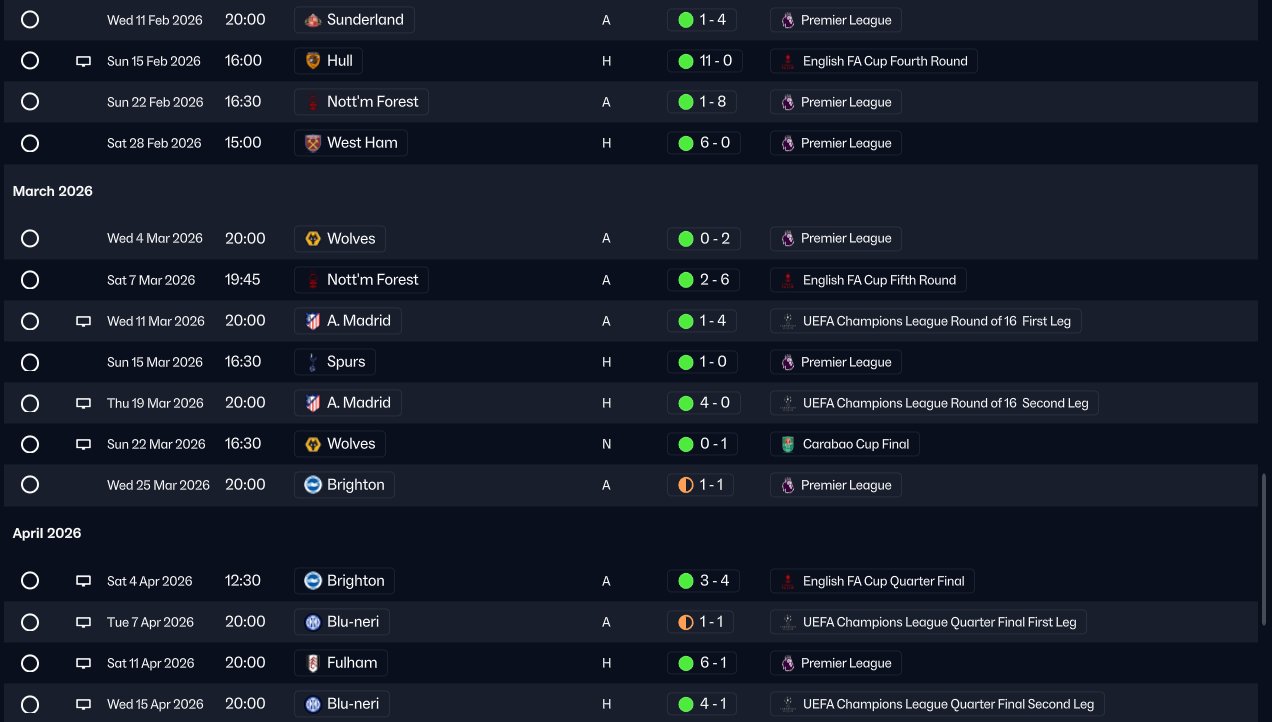Open the 1 - 8 result at Nott'm Forest
This screenshot has height=722, width=1272.
[704, 102]
